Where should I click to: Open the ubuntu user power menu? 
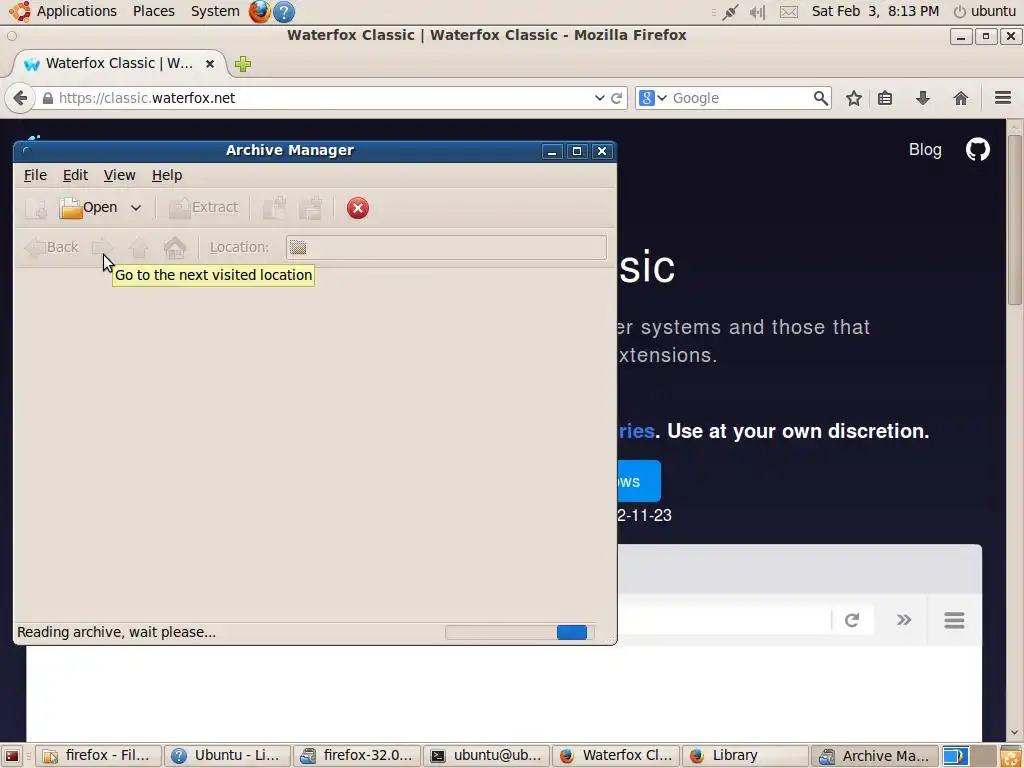click(x=984, y=11)
